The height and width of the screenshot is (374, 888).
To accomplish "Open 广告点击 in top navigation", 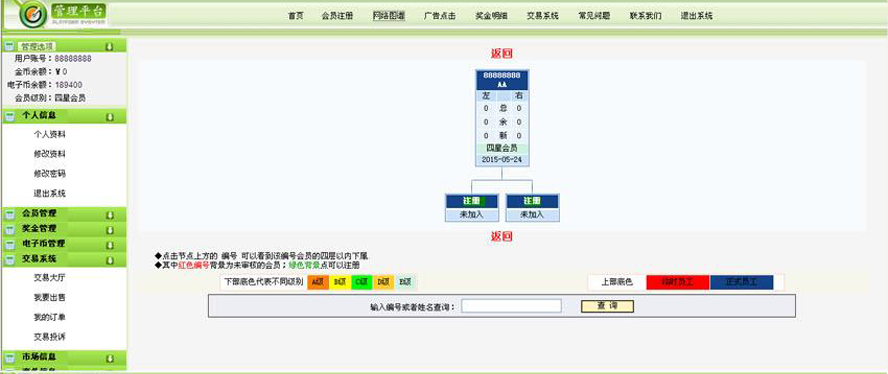I will click(x=440, y=16).
